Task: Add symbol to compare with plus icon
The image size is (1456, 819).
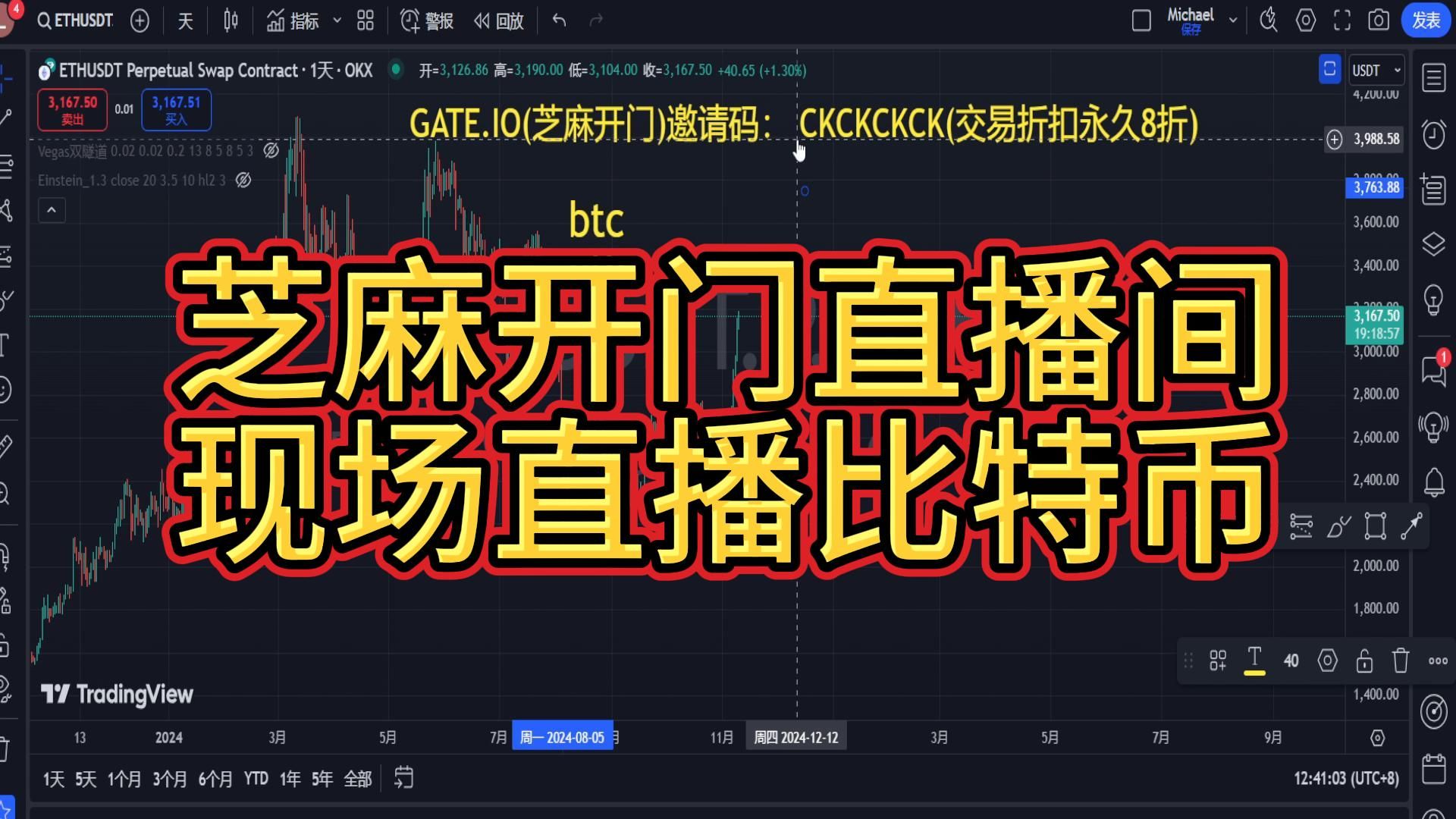Action: (140, 20)
